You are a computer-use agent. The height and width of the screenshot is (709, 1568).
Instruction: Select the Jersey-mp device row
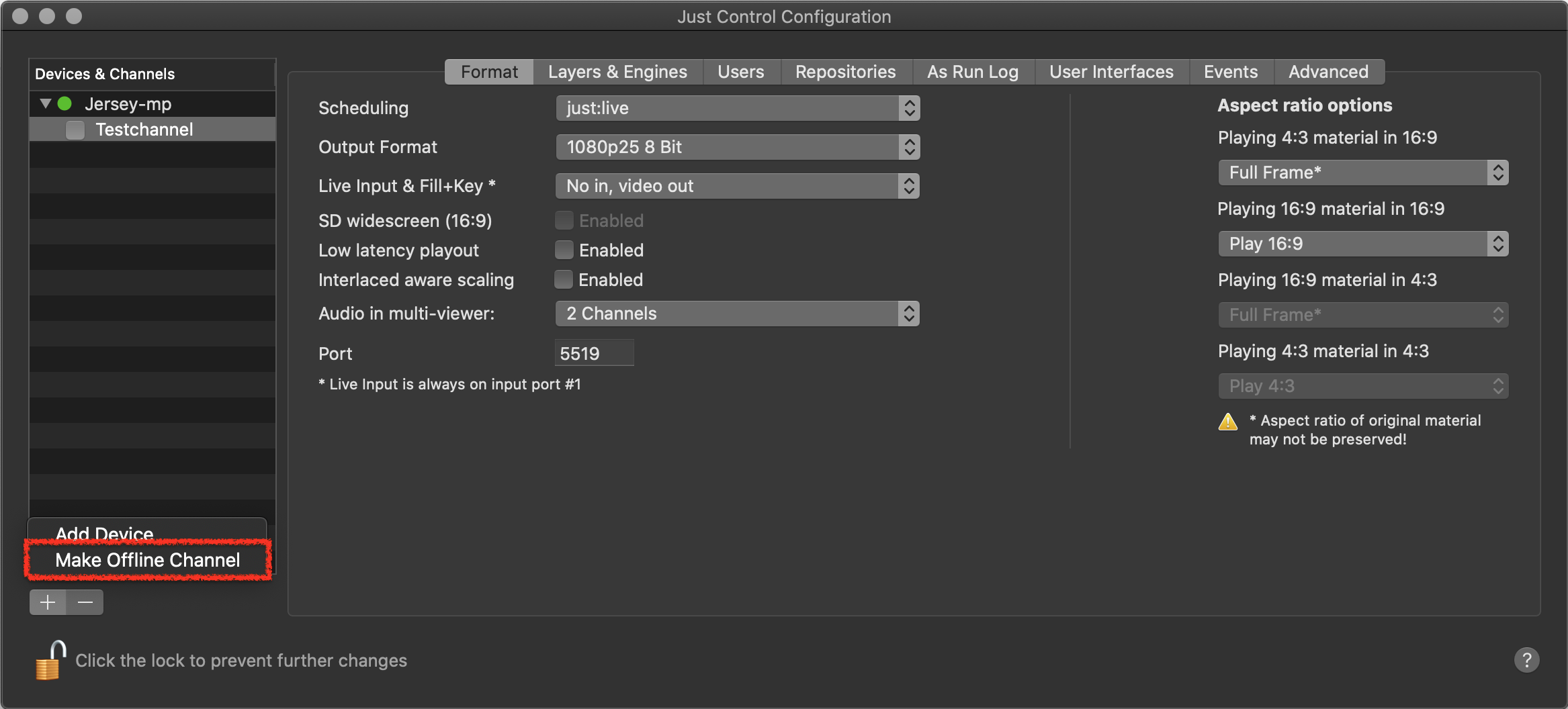point(153,104)
